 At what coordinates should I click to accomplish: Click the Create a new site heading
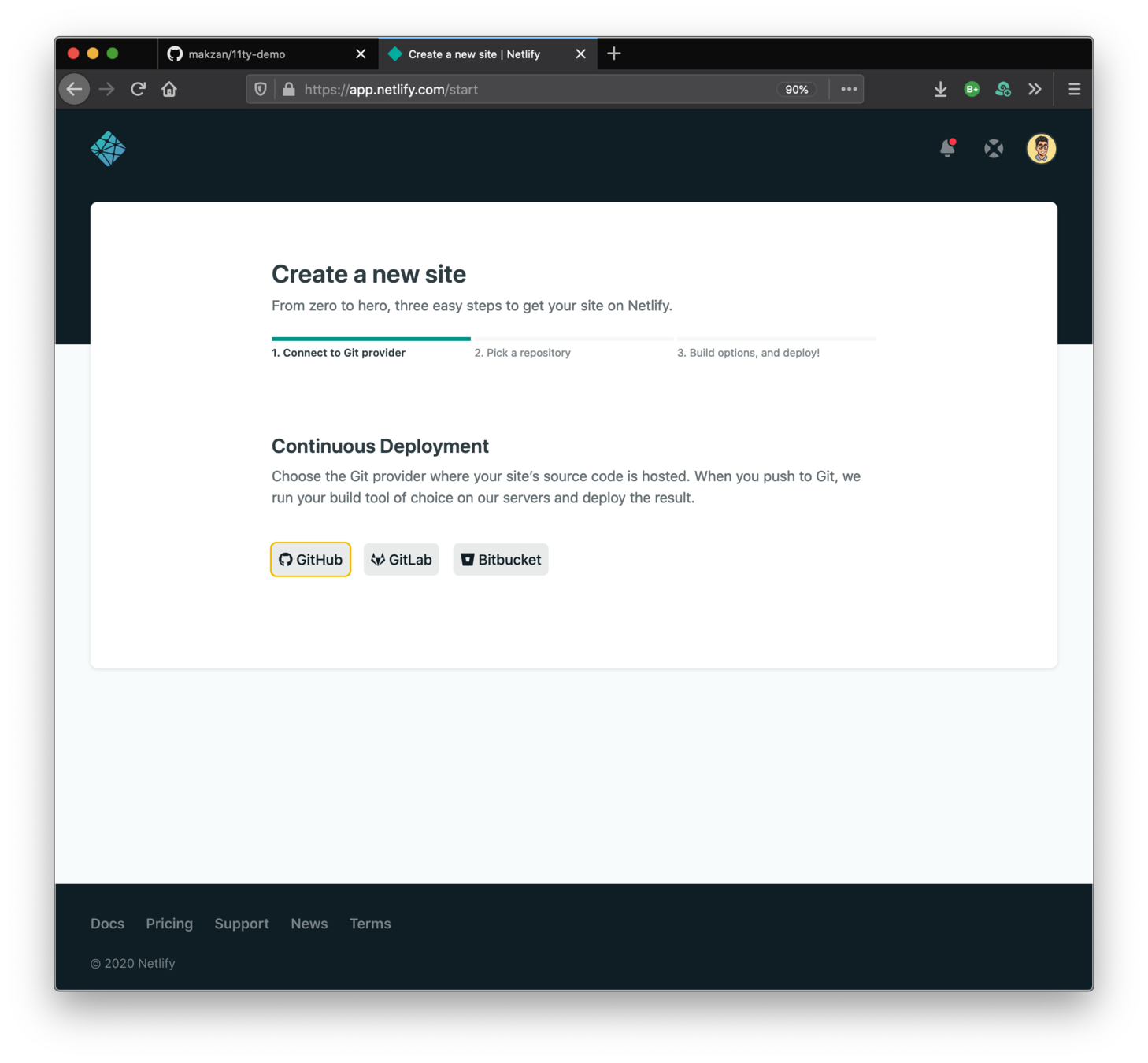tap(368, 274)
